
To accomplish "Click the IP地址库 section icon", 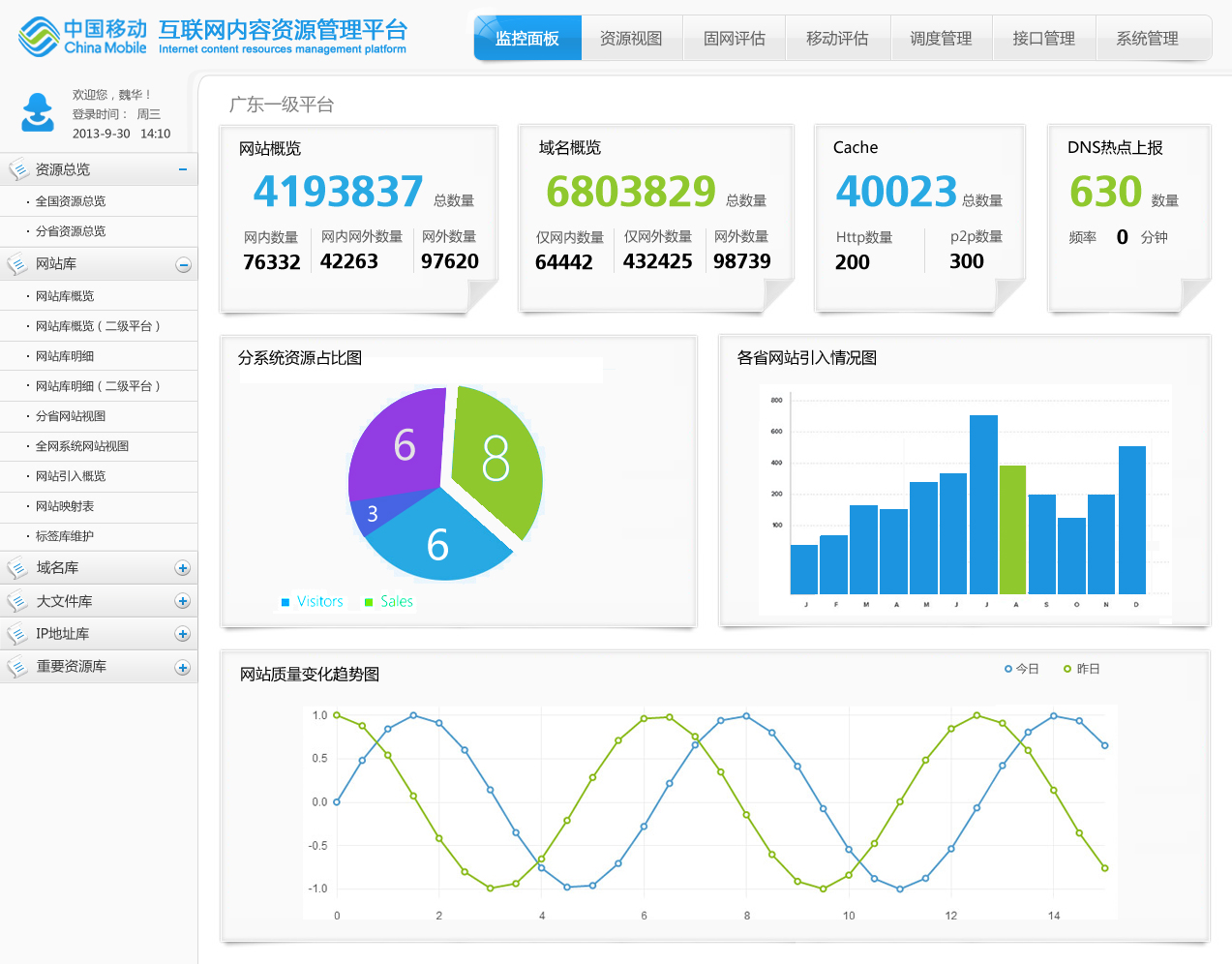I will [17, 635].
